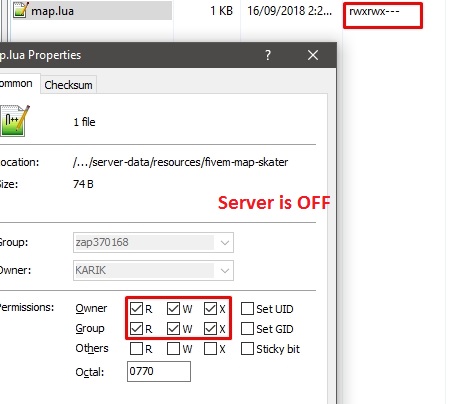
Task: Enable Others R permission checkbox
Action: pos(136,349)
